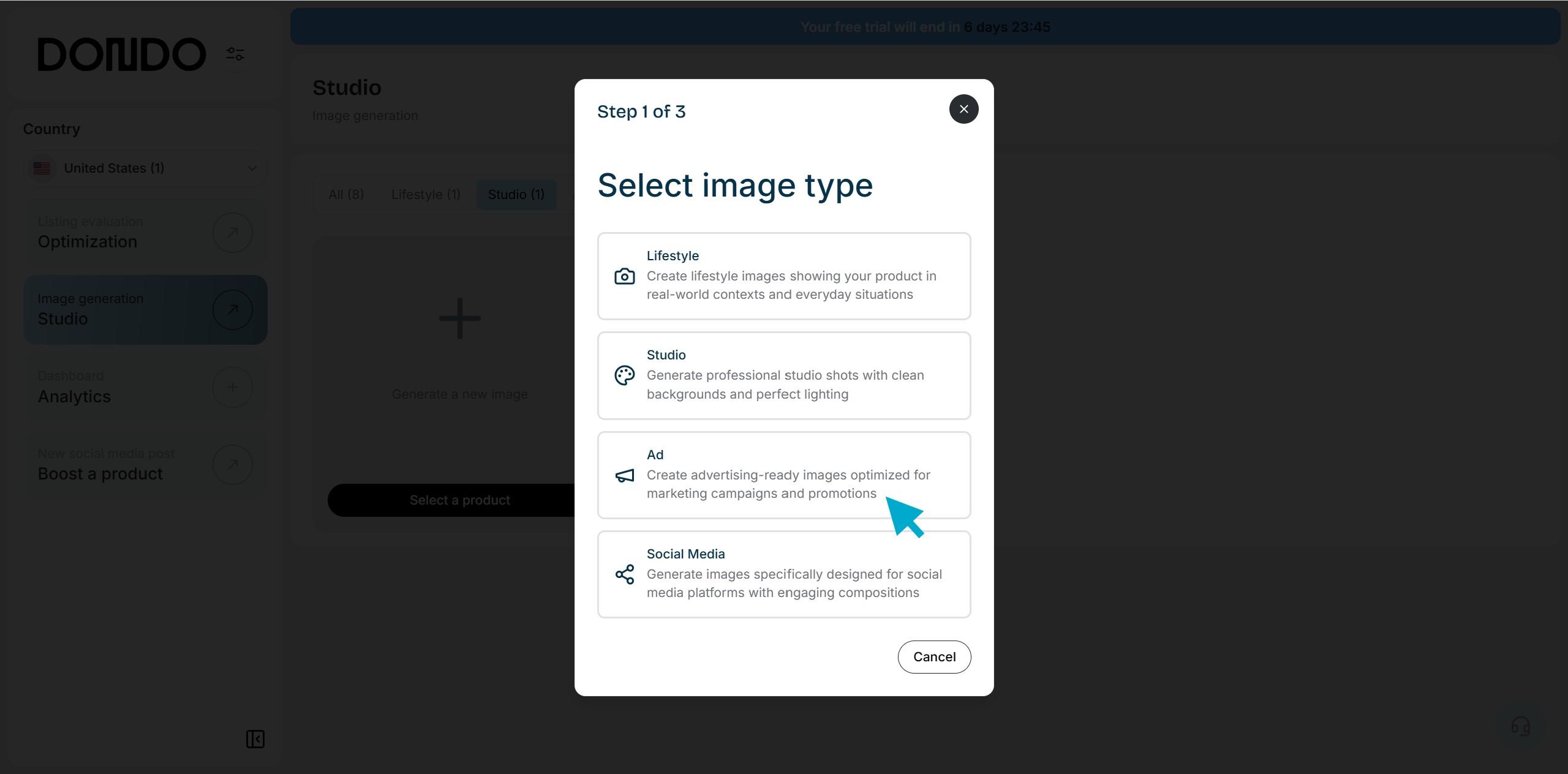The height and width of the screenshot is (774, 1568).
Task: Click the megaphone icon on Ad option
Action: (624, 475)
